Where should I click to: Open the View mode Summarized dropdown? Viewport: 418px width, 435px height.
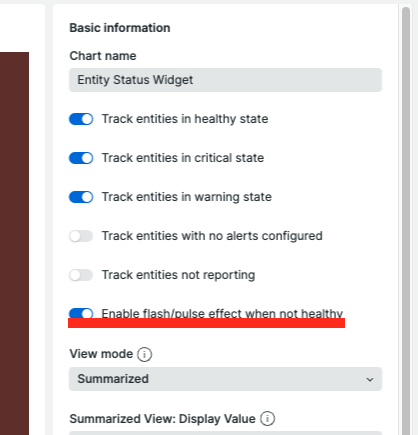pos(225,379)
